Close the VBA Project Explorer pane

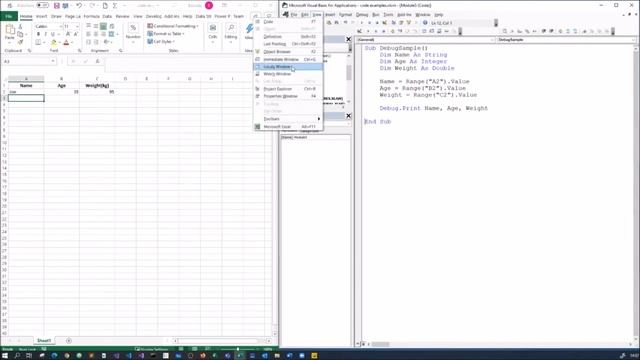pos(348,39)
